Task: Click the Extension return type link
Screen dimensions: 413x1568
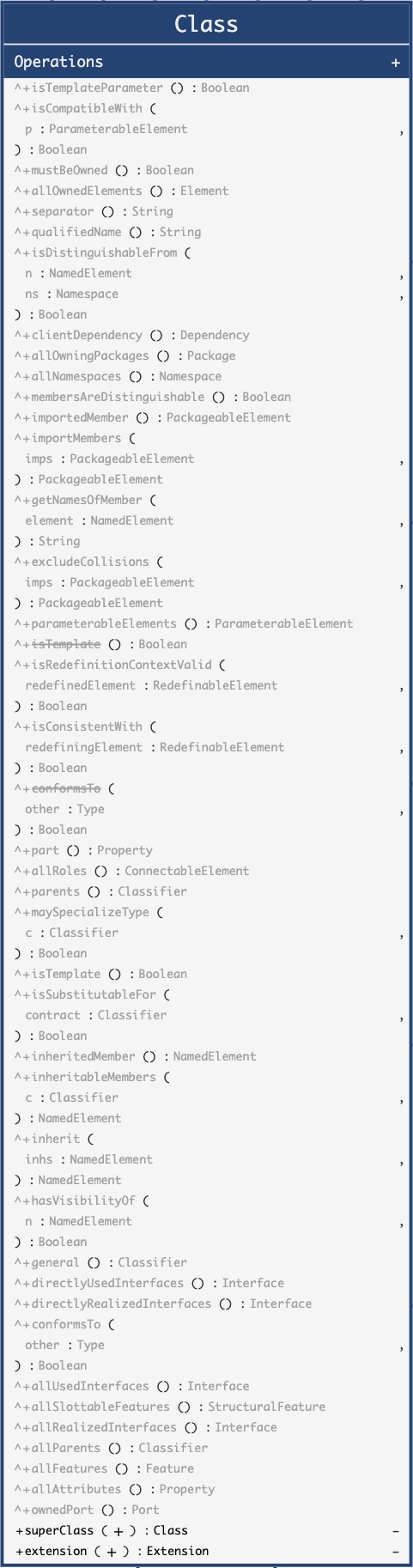Action: (178, 1551)
